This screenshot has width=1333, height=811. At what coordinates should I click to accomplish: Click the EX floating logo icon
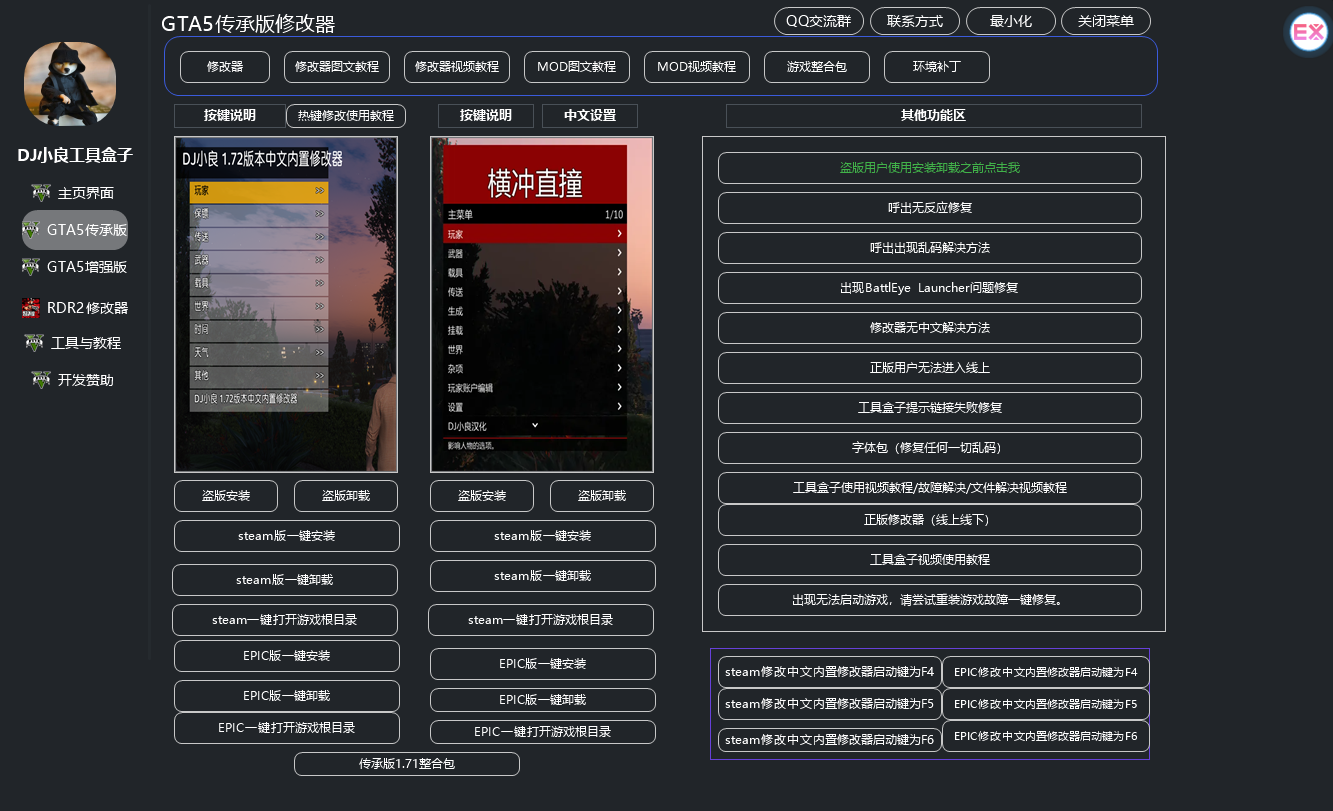pos(1307,33)
